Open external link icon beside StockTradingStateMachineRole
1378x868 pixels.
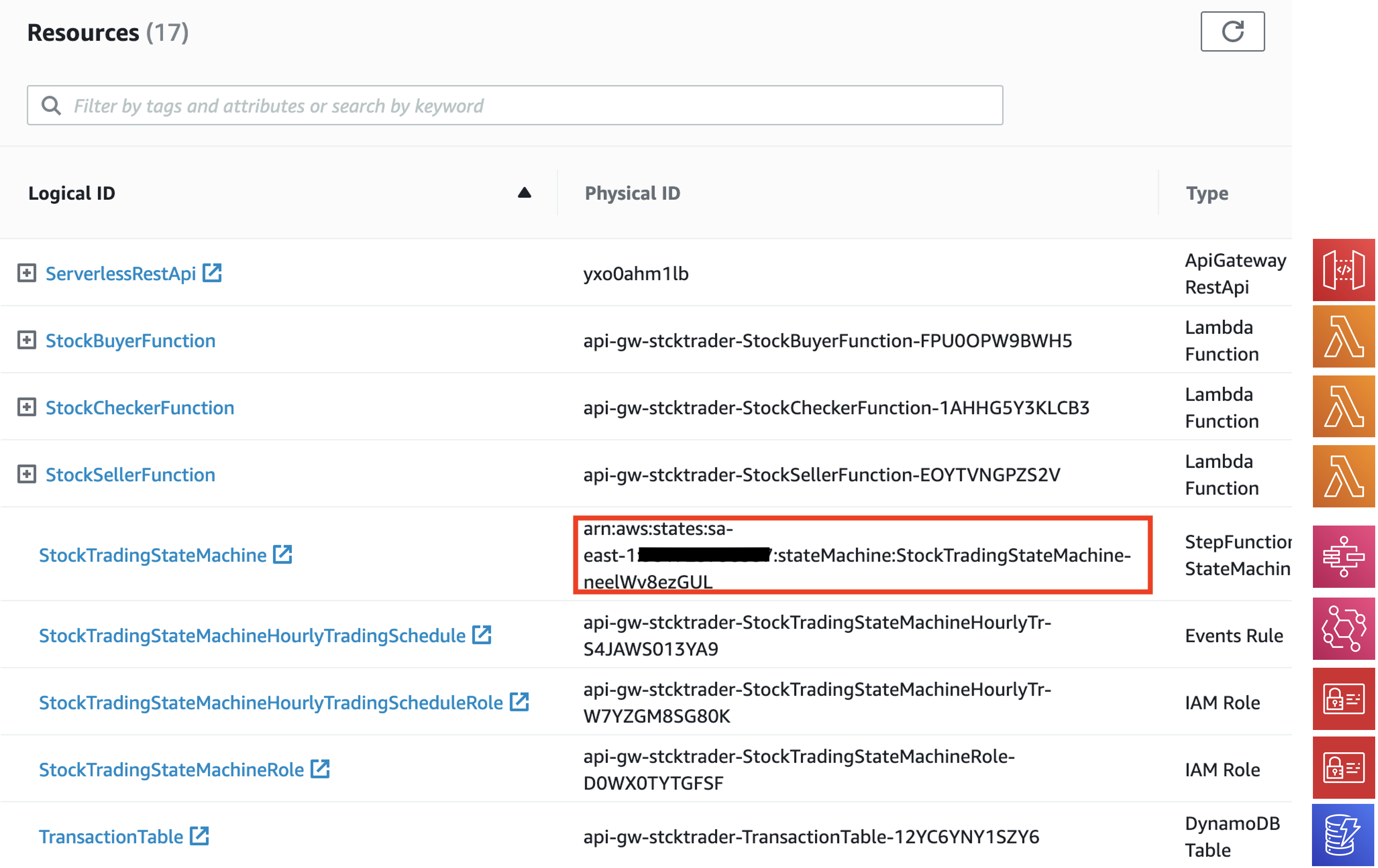click(320, 769)
